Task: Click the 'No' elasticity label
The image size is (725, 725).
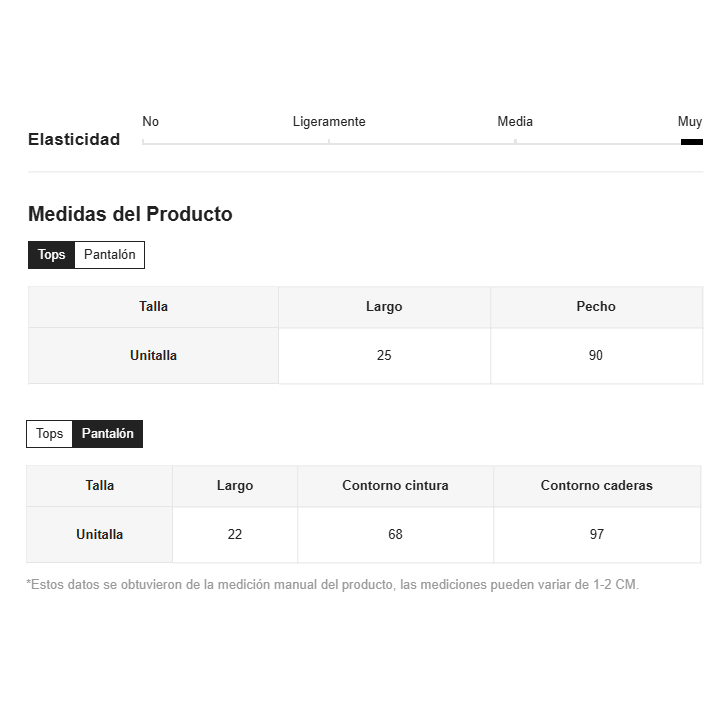Action: [150, 122]
